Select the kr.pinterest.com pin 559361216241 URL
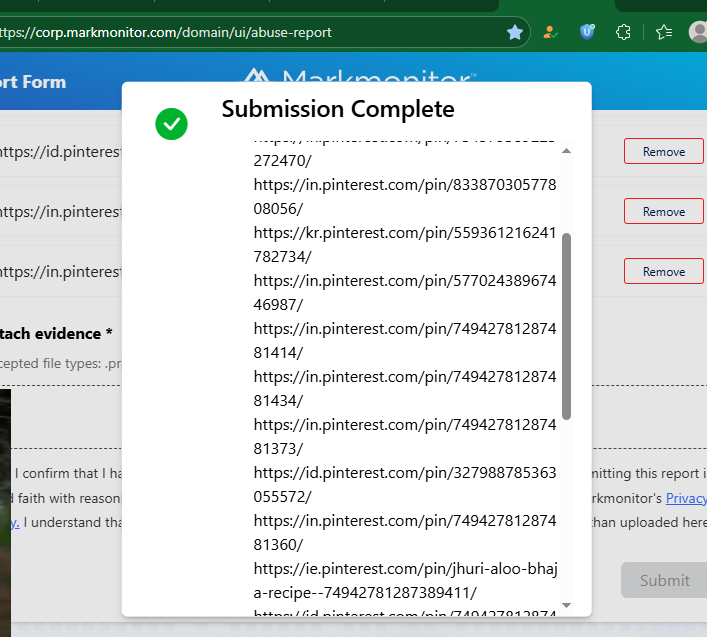Screen dimensions: 707x637 (404, 245)
